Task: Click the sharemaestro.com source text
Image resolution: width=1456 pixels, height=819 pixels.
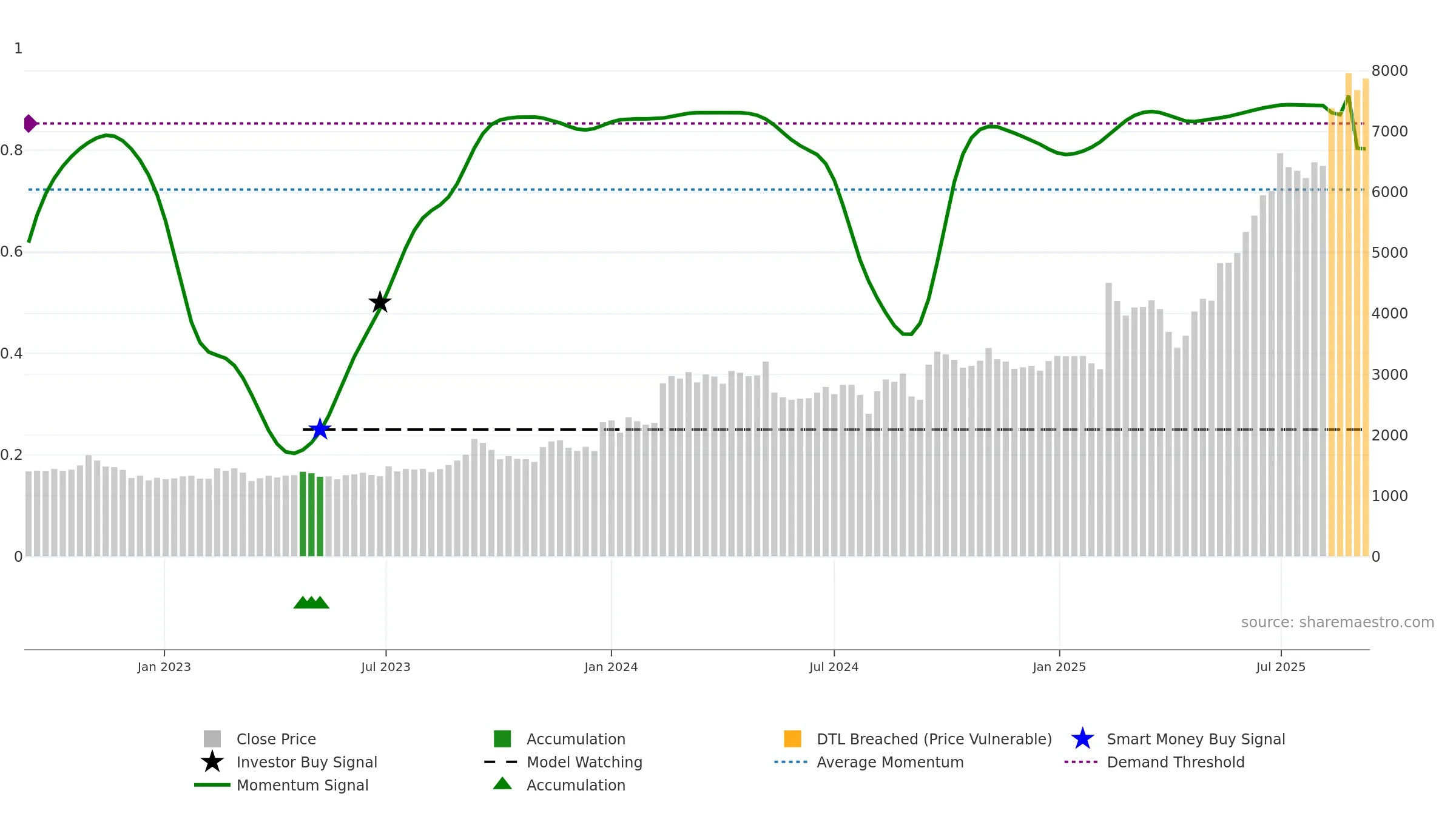Action: point(1337,622)
